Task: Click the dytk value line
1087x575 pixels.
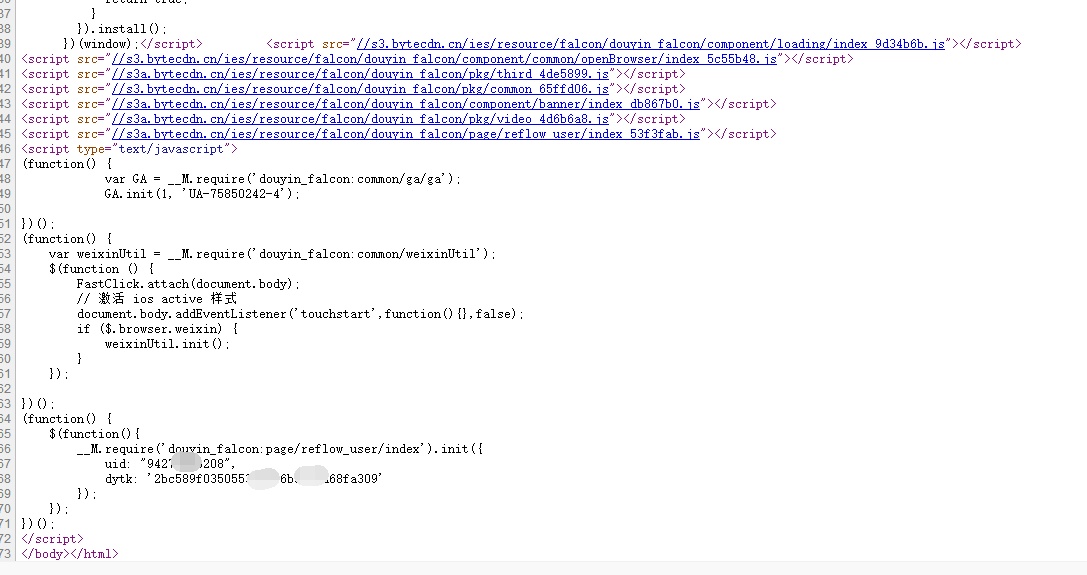Action: point(243,479)
